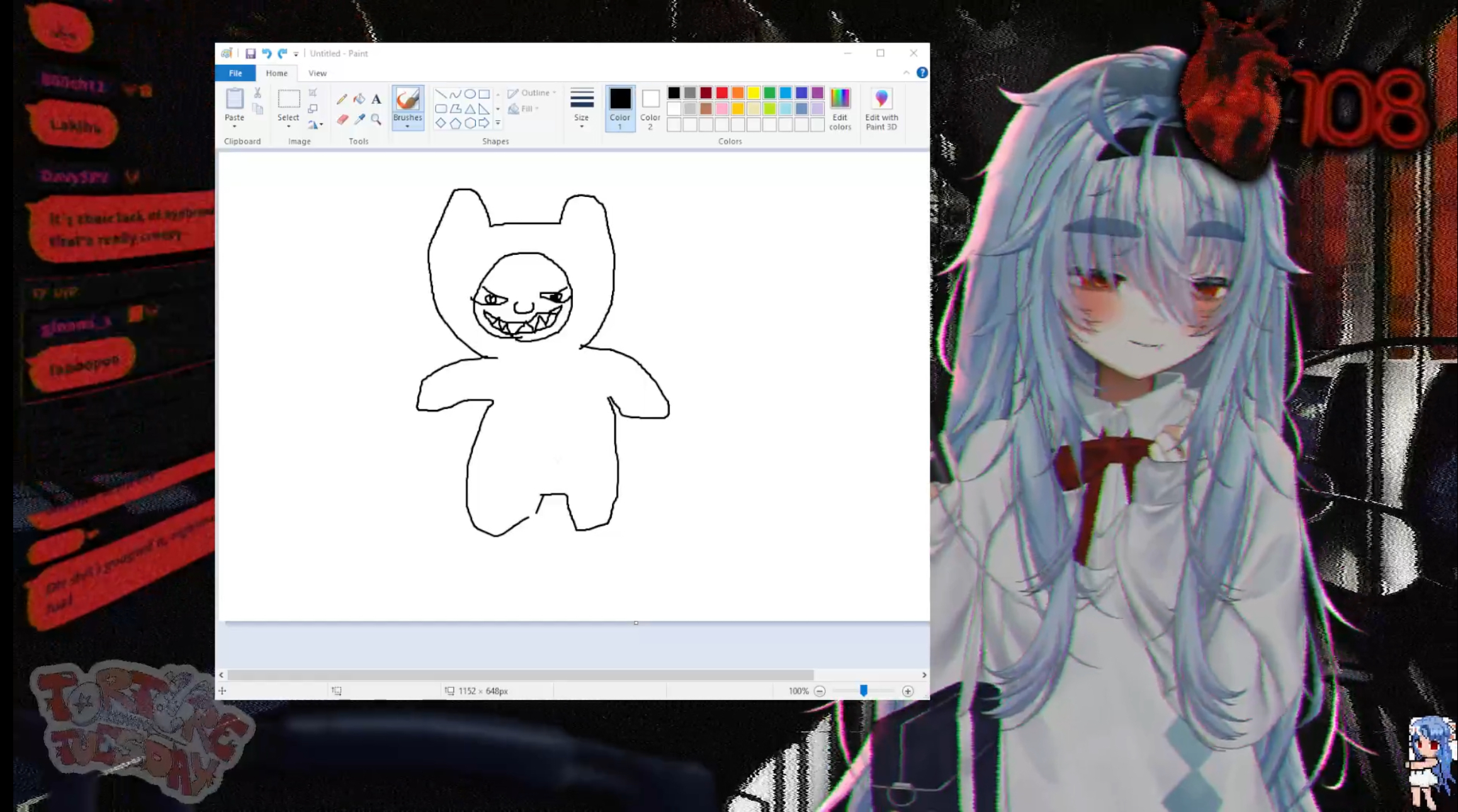
Task: Click the zoom out minus button
Action: pos(819,691)
